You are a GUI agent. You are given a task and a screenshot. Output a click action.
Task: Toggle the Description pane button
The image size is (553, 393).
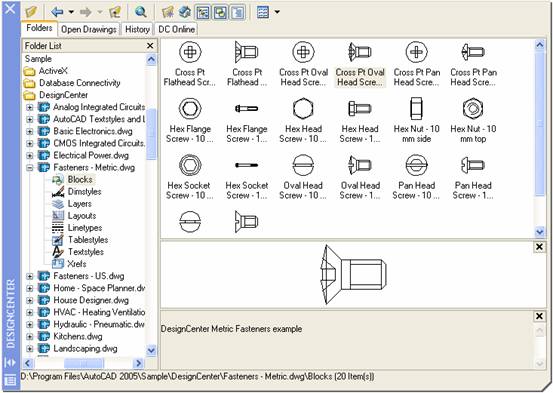[x=238, y=12]
